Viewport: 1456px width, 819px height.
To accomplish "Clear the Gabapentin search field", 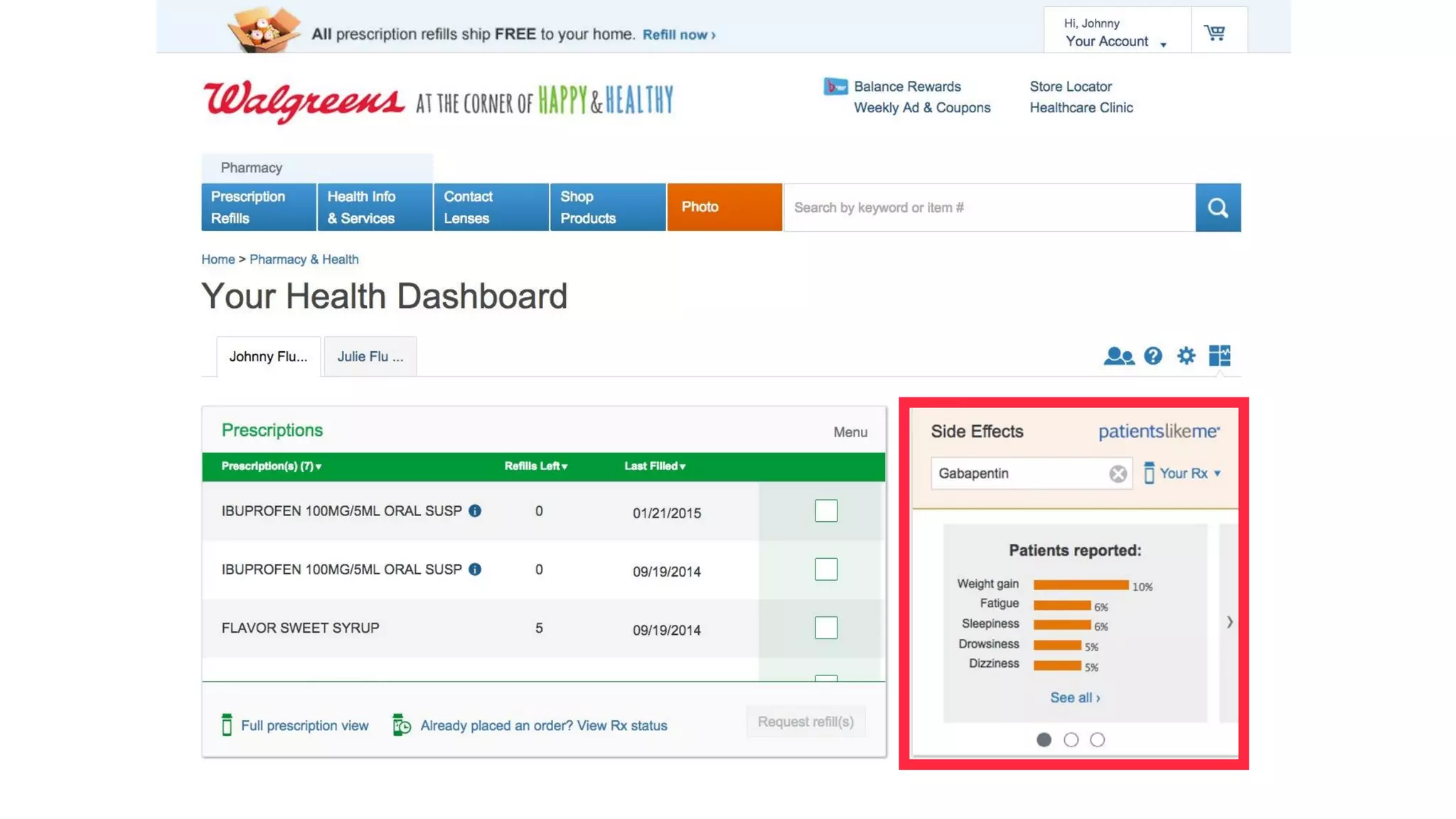I will pos(1118,473).
